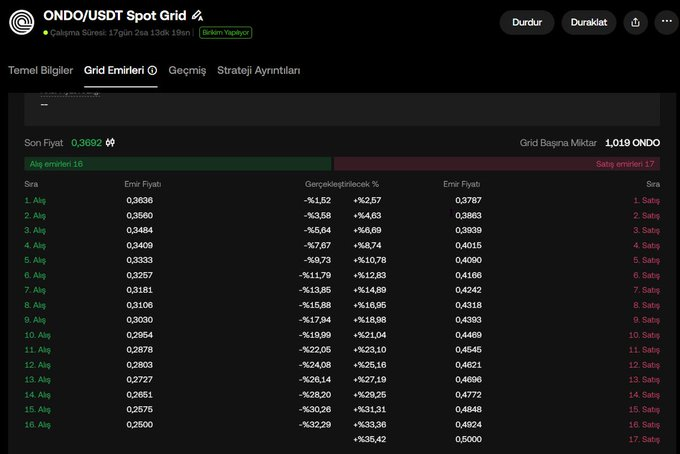Viewport: 680px width, 454px height.
Task: Click the +%21,04 percentage value
Action: tap(370, 335)
